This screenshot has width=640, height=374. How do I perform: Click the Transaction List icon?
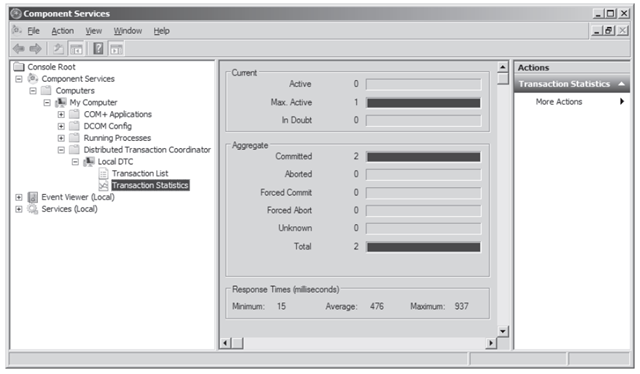tap(103, 174)
